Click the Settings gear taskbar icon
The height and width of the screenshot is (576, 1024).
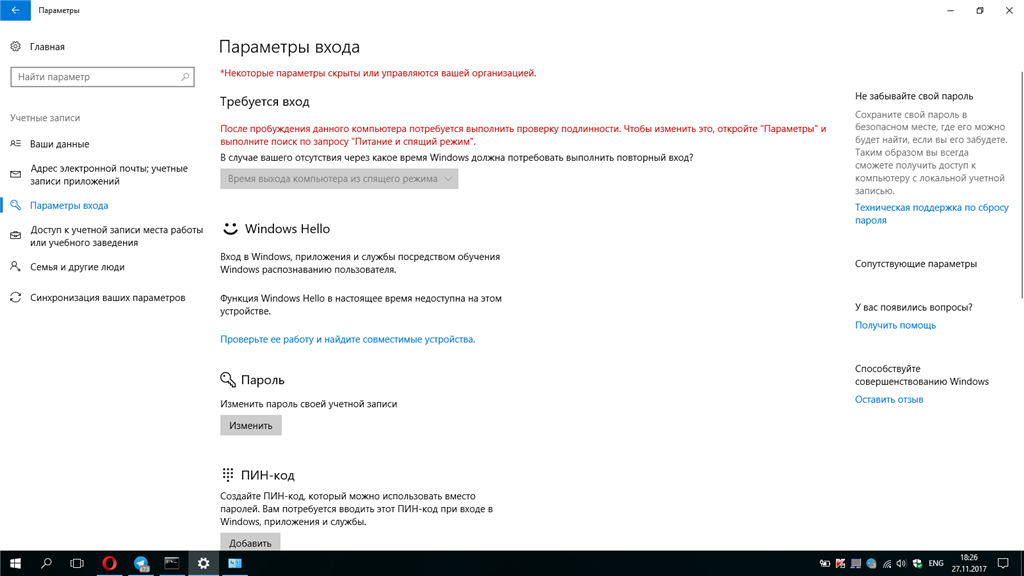(203, 563)
